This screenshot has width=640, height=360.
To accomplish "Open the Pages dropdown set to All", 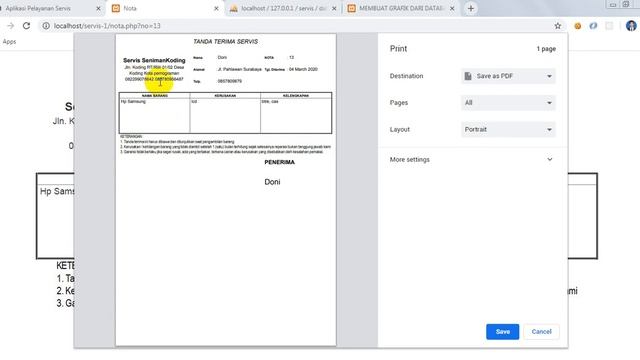I will tap(508, 103).
